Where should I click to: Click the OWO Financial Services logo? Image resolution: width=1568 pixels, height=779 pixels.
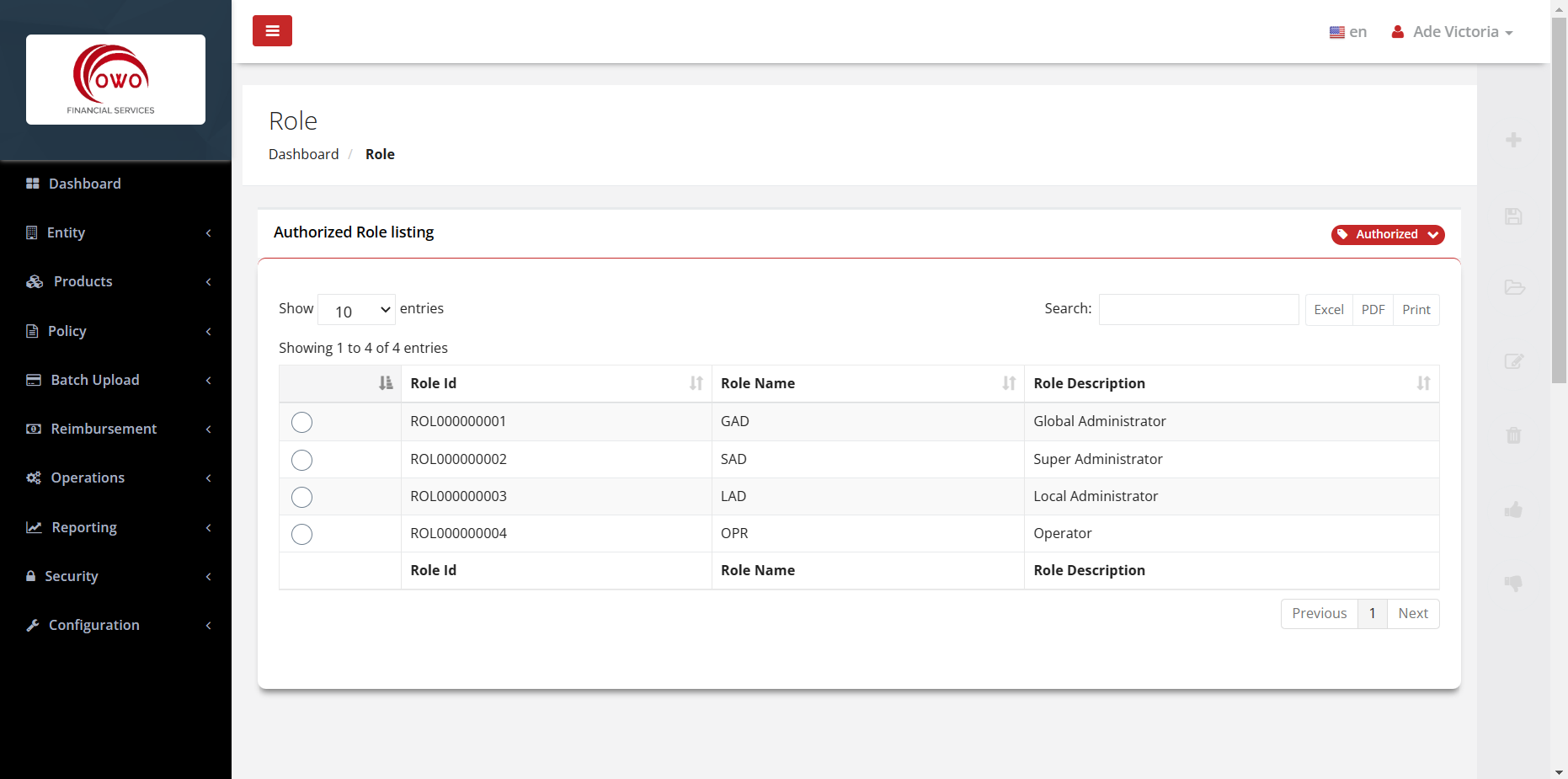115,79
